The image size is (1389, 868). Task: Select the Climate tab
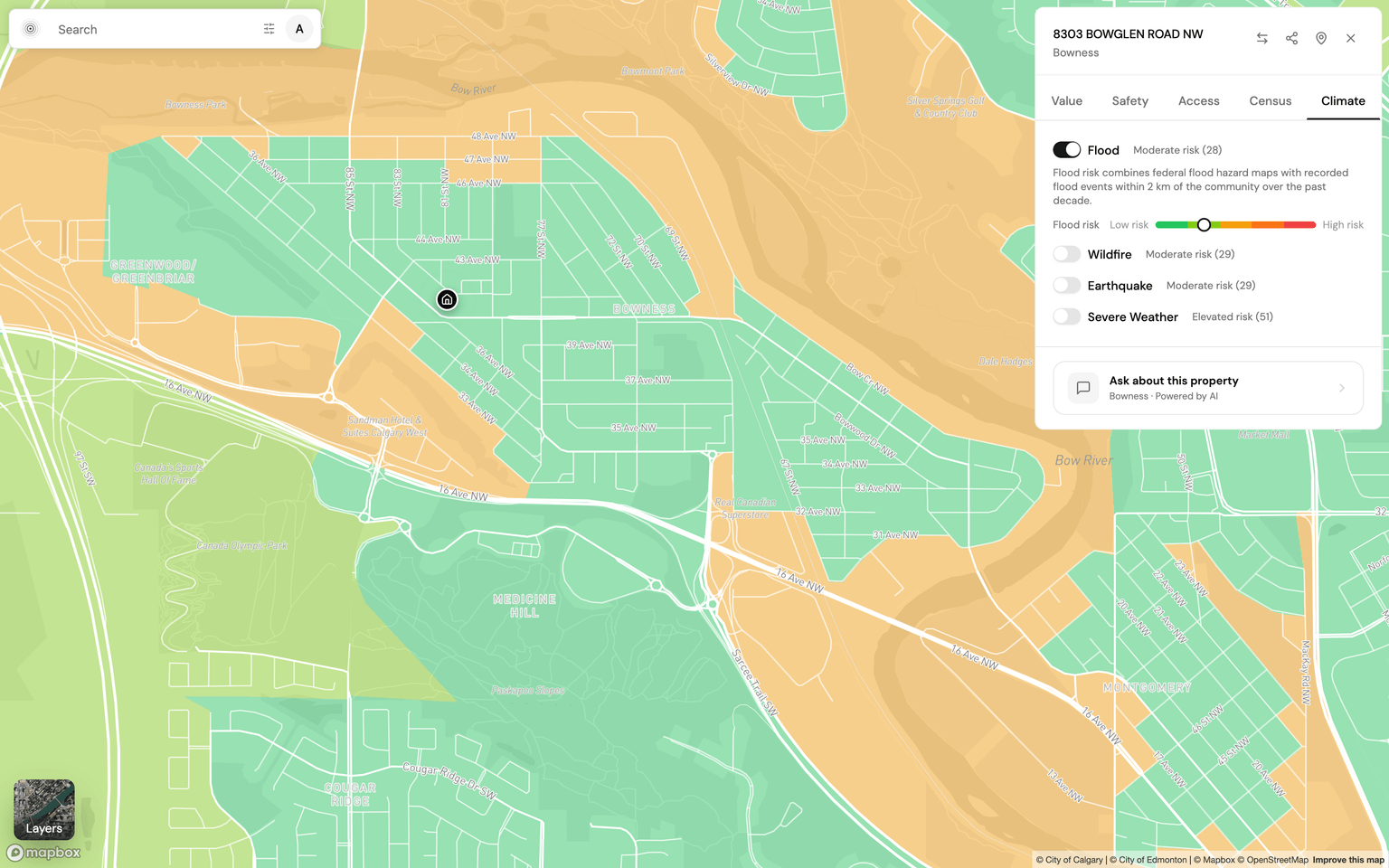pyautogui.click(x=1343, y=100)
